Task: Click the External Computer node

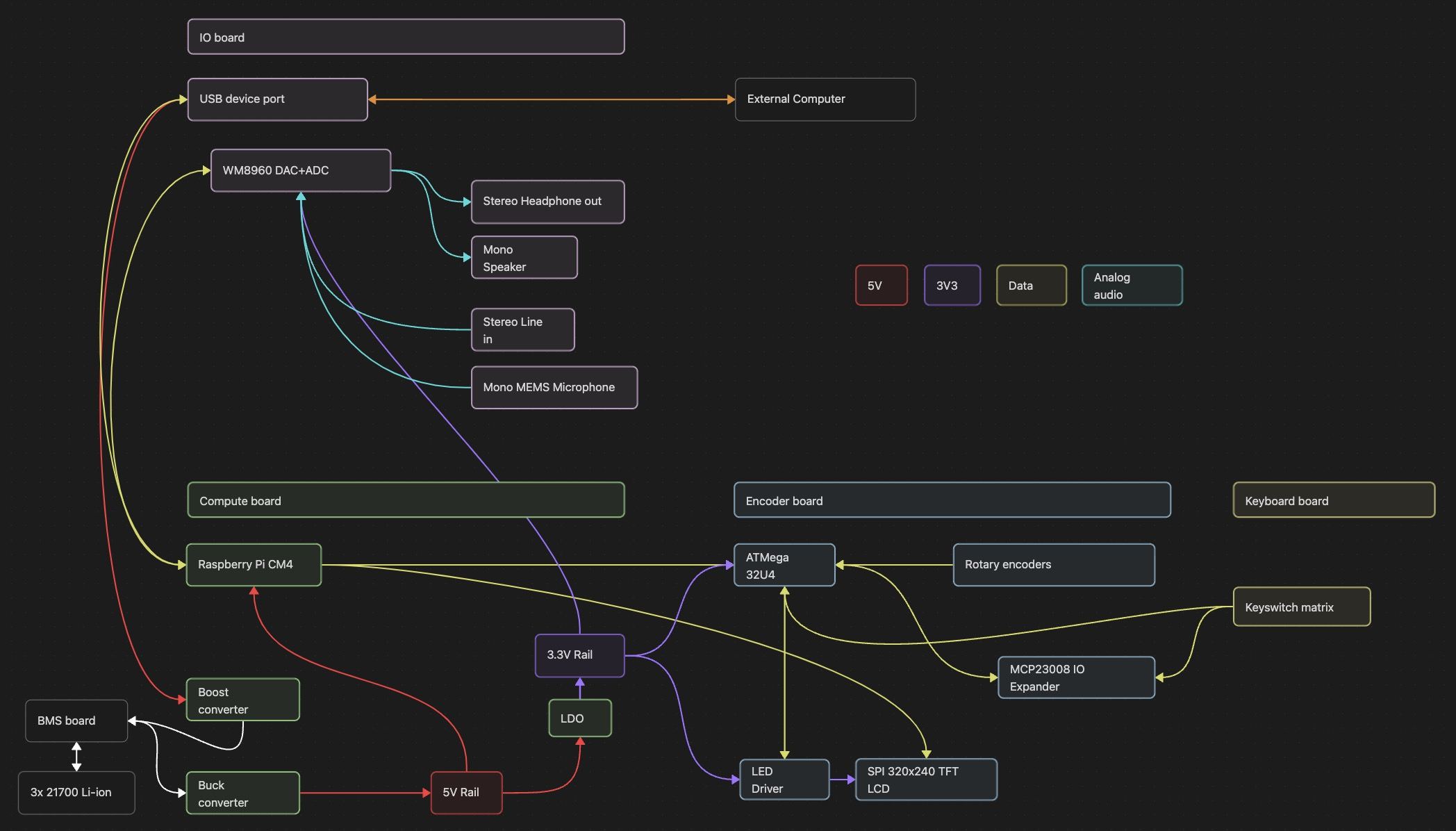Action: [x=825, y=99]
